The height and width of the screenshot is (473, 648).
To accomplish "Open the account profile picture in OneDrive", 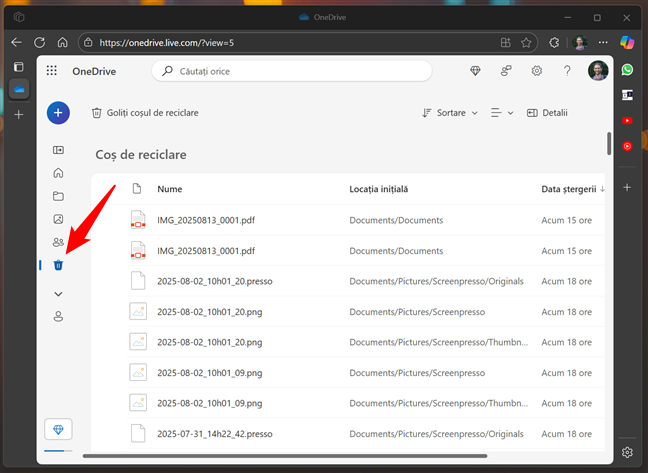I will pos(598,71).
